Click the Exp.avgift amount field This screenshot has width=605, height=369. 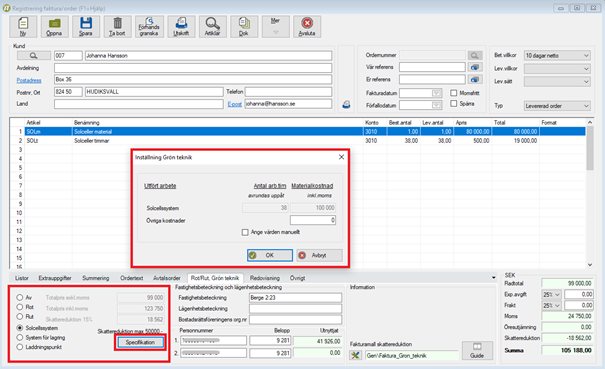578,295
